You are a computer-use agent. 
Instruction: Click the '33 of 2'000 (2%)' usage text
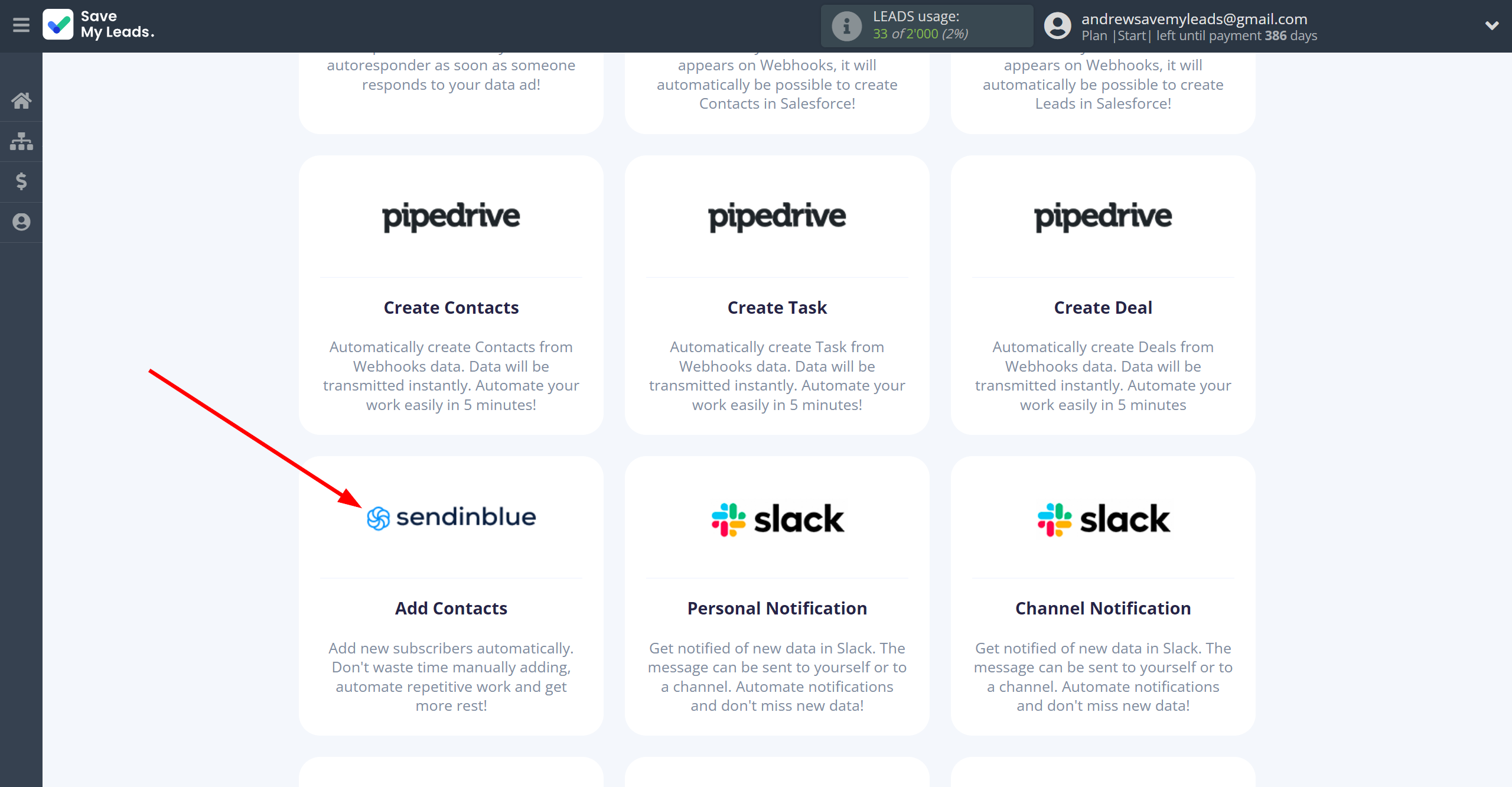click(x=921, y=34)
